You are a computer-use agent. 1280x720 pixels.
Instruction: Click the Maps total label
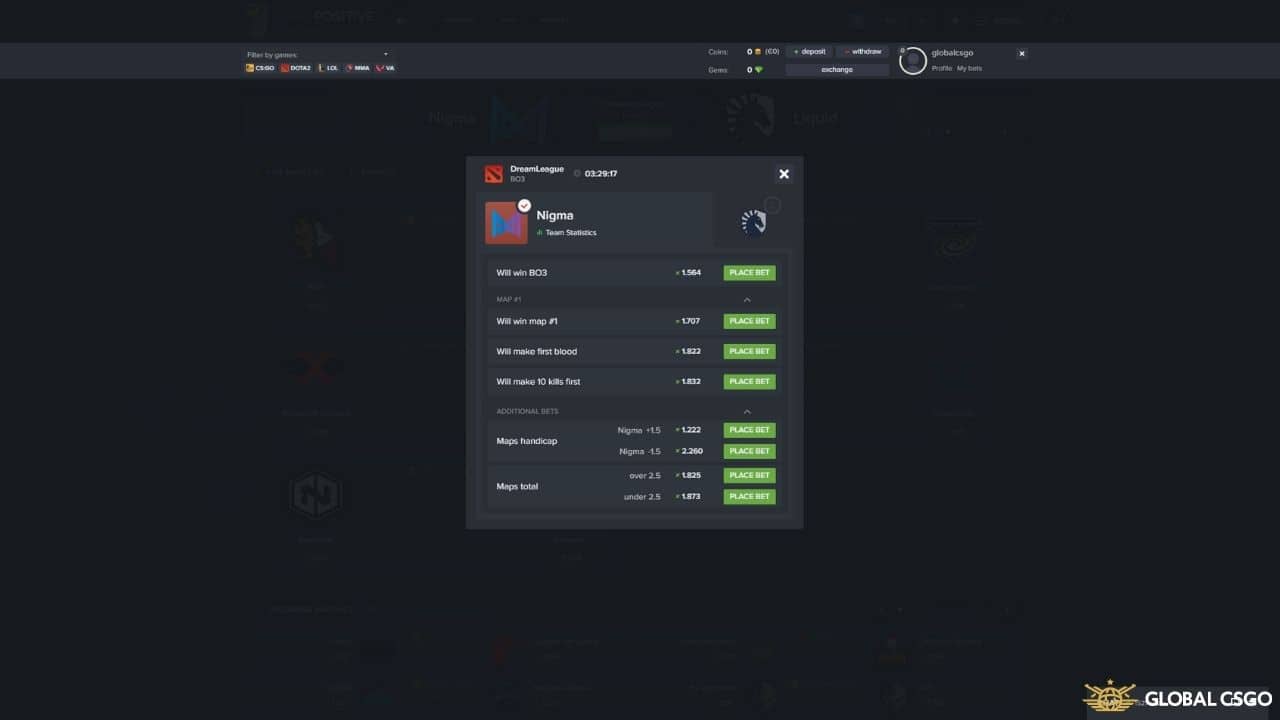click(x=517, y=486)
